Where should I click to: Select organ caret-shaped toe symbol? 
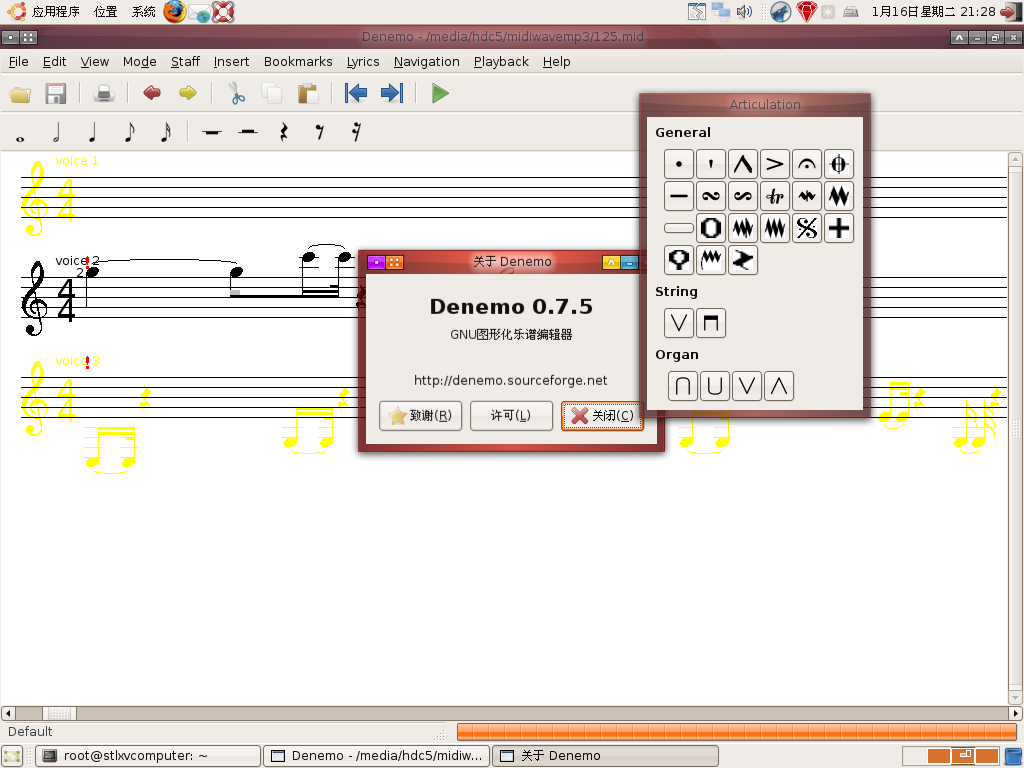tap(778, 386)
